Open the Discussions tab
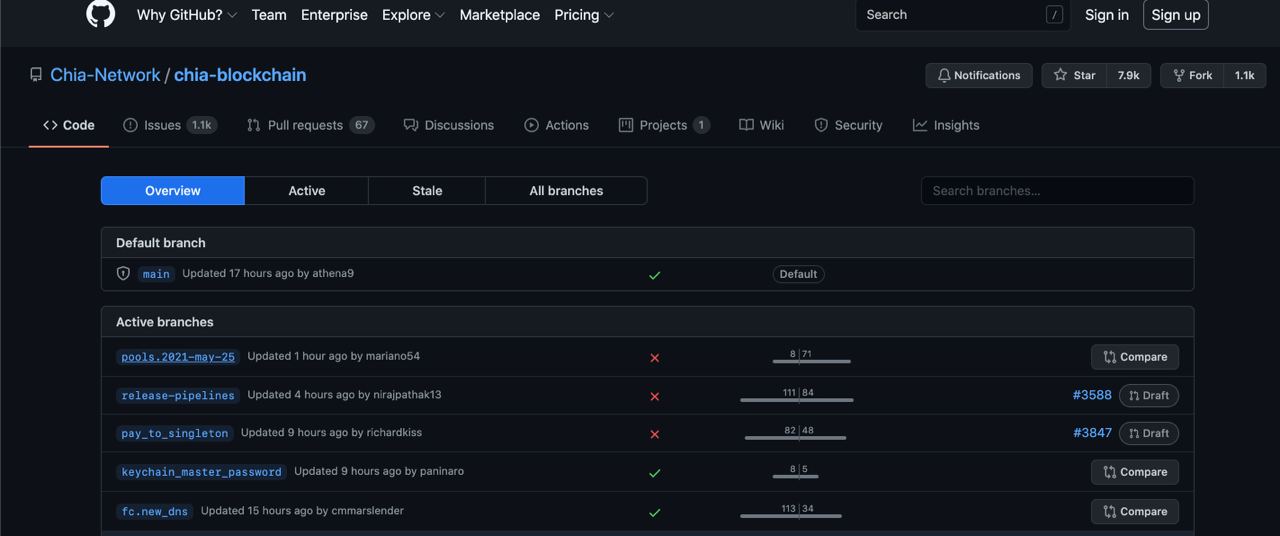The height and width of the screenshot is (536, 1280). point(449,125)
